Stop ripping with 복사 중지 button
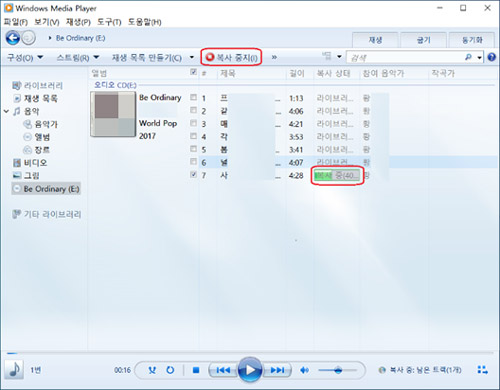Image resolution: width=500 pixels, height=390 pixels. [x=231, y=57]
